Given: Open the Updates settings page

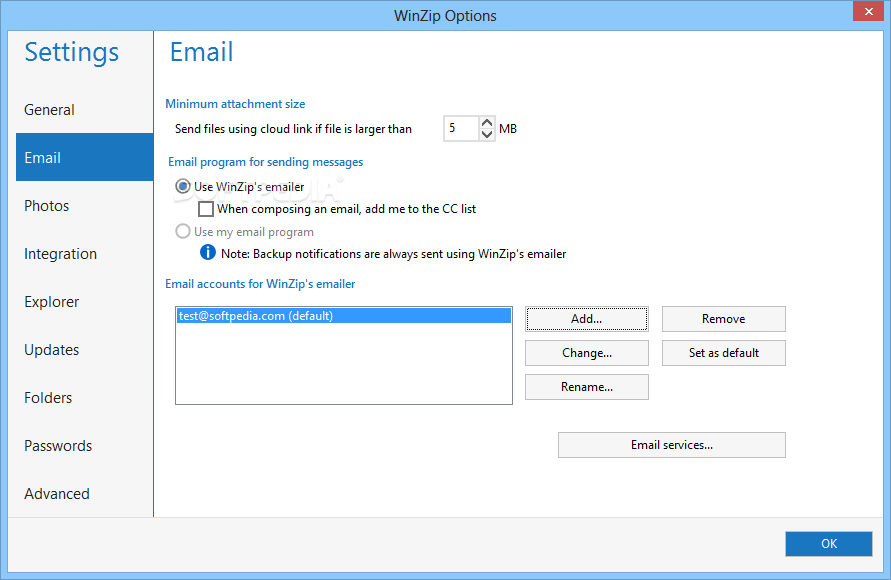Looking at the screenshot, I should [84, 349].
